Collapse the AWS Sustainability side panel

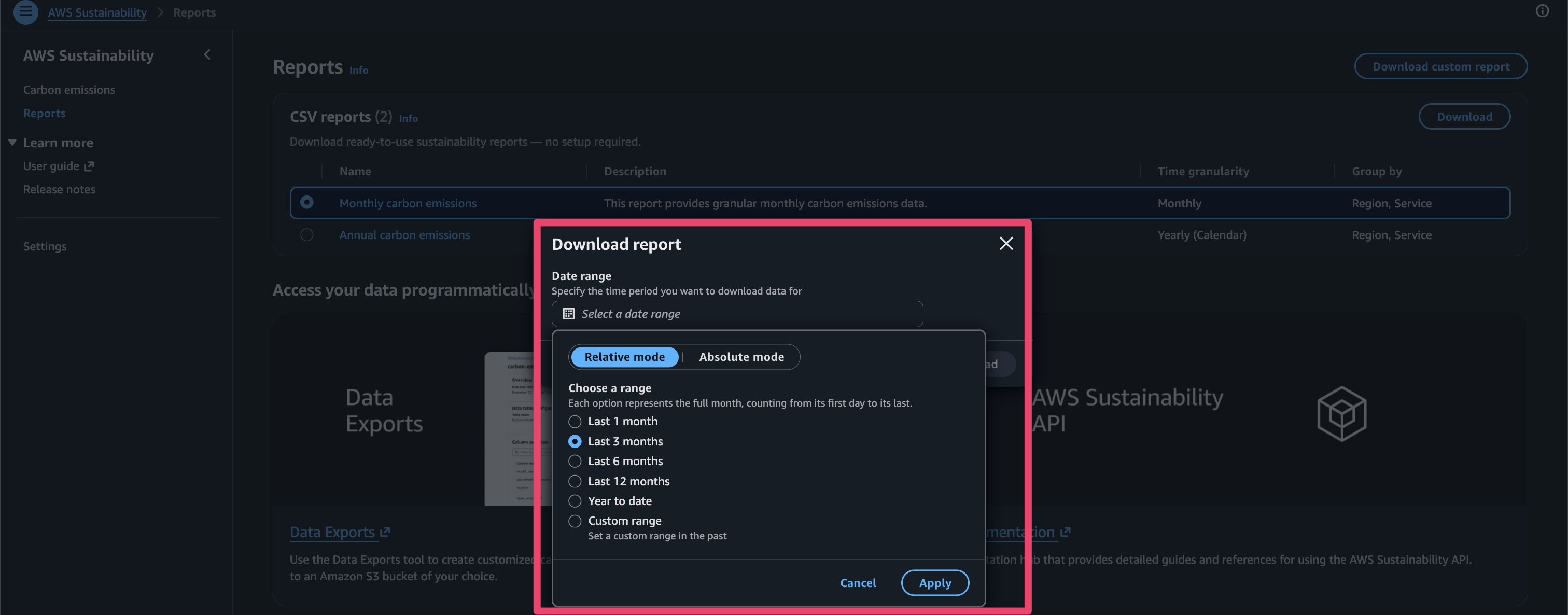[x=207, y=55]
